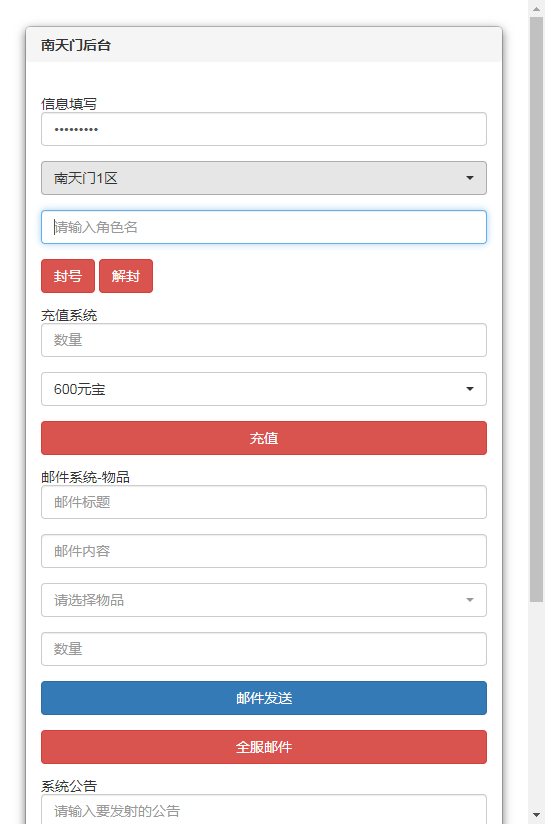Click the caret arrow of 南天门1区 select
The image size is (545, 824).
pos(470,178)
